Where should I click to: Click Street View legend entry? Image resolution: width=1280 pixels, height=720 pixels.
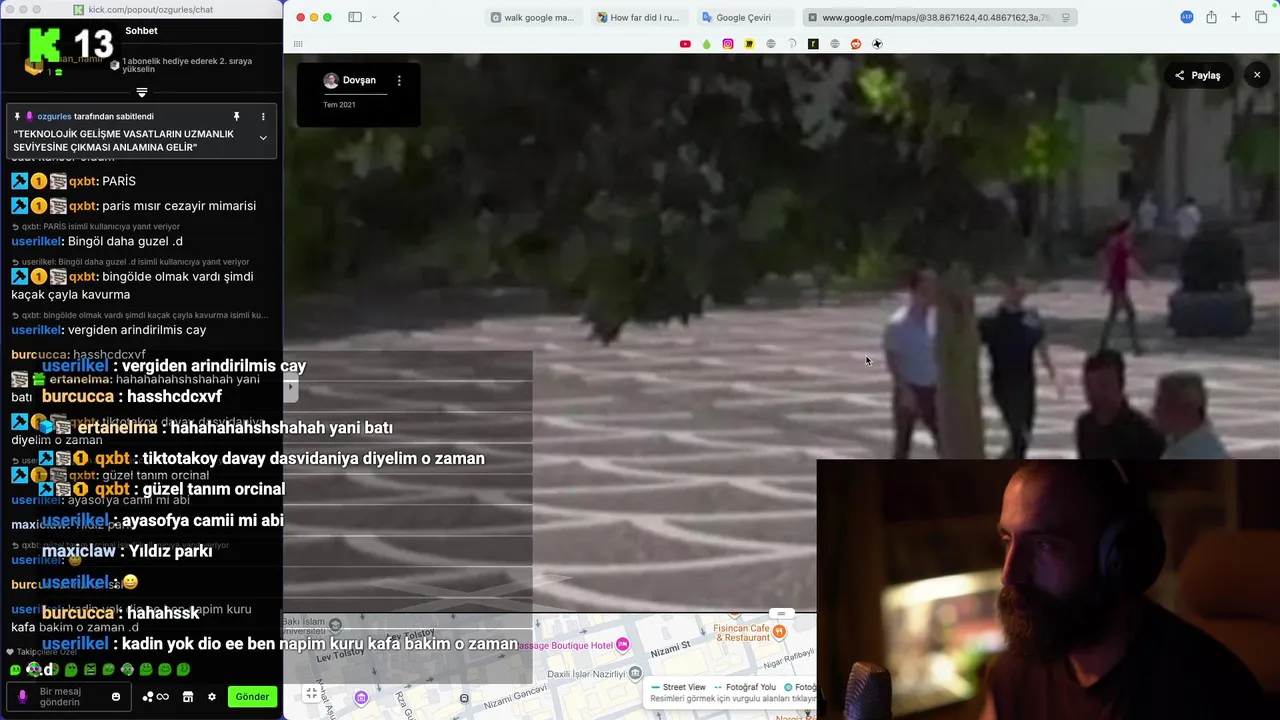[677, 687]
